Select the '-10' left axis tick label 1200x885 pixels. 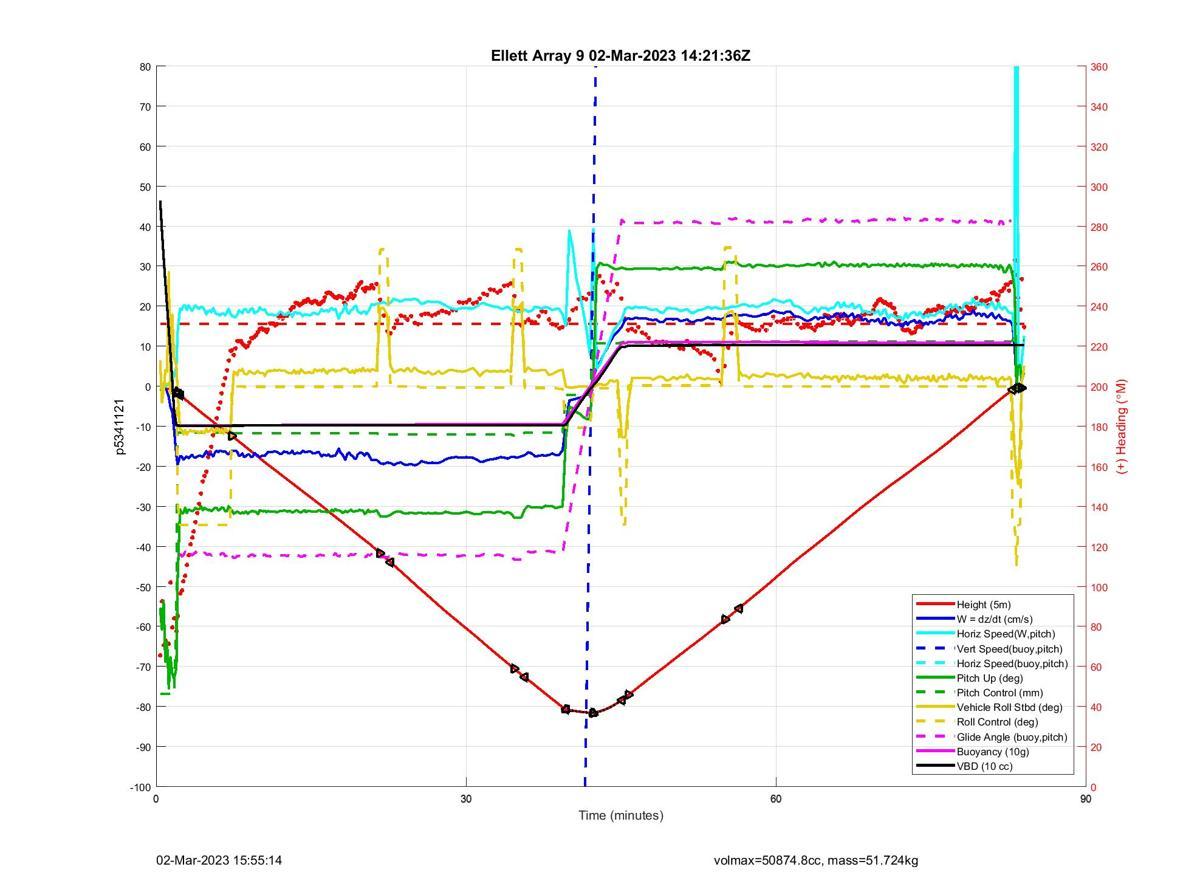point(143,427)
